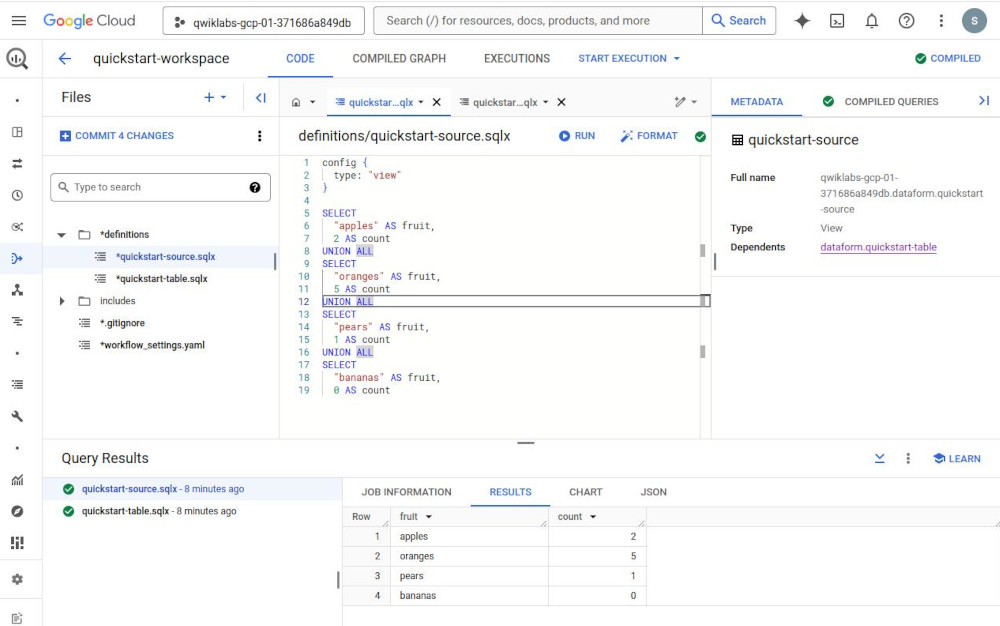Open count column sort dropdown
This screenshot has height=626, width=1000.
[593, 517]
